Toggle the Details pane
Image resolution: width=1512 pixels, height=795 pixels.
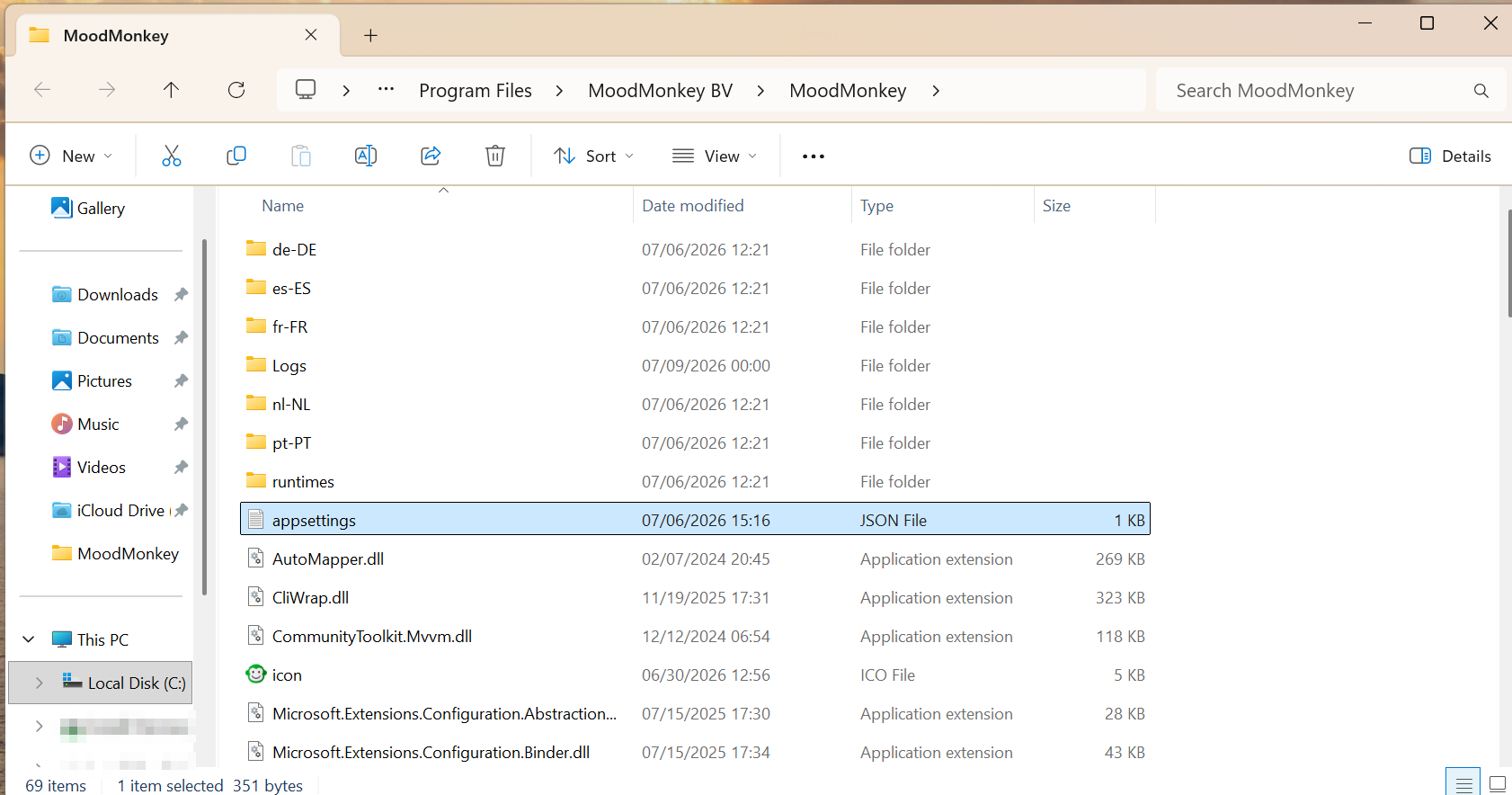point(1450,156)
